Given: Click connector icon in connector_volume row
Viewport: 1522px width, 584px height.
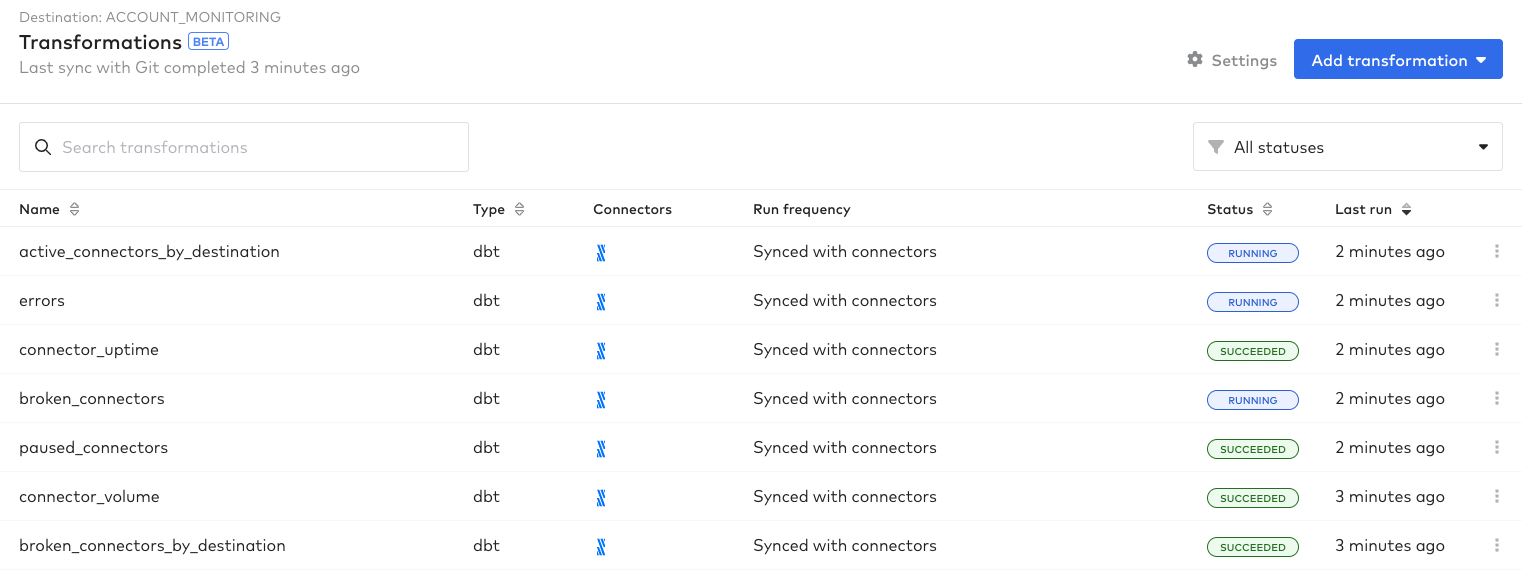Looking at the screenshot, I should click(x=601, y=498).
